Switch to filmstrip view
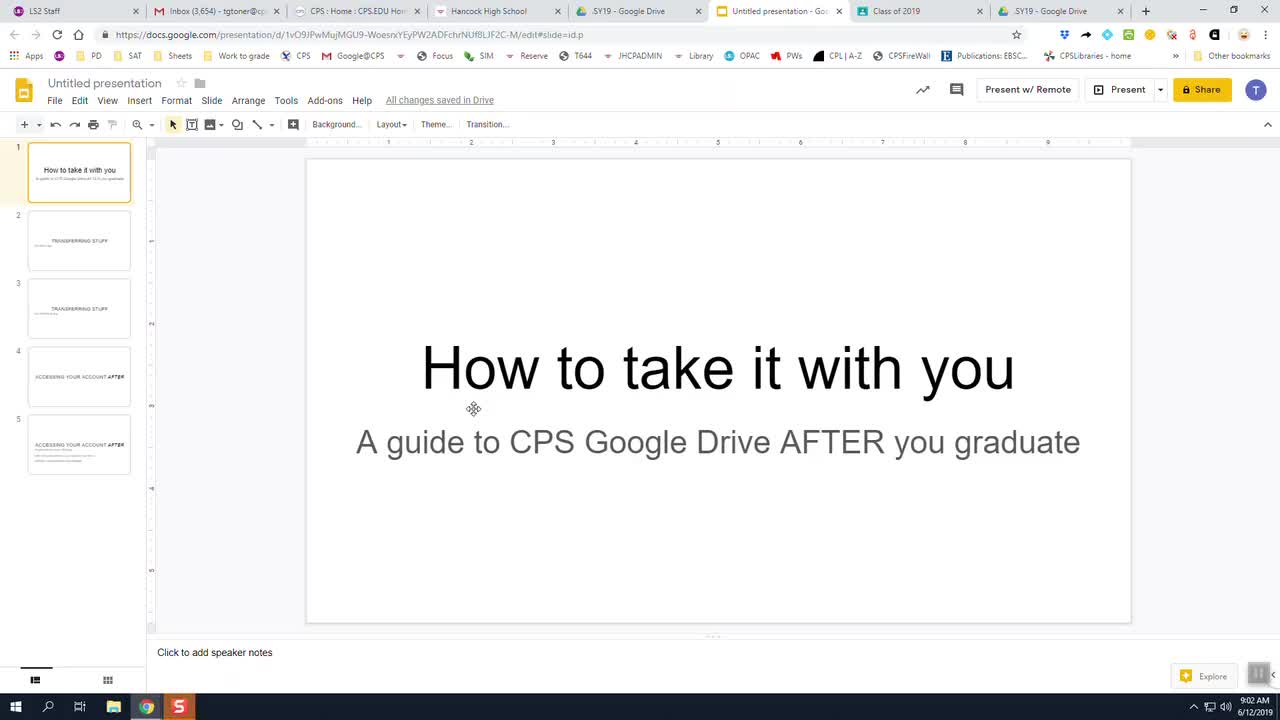The width and height of the screenshot is (1280, 720). coord(35,680)
